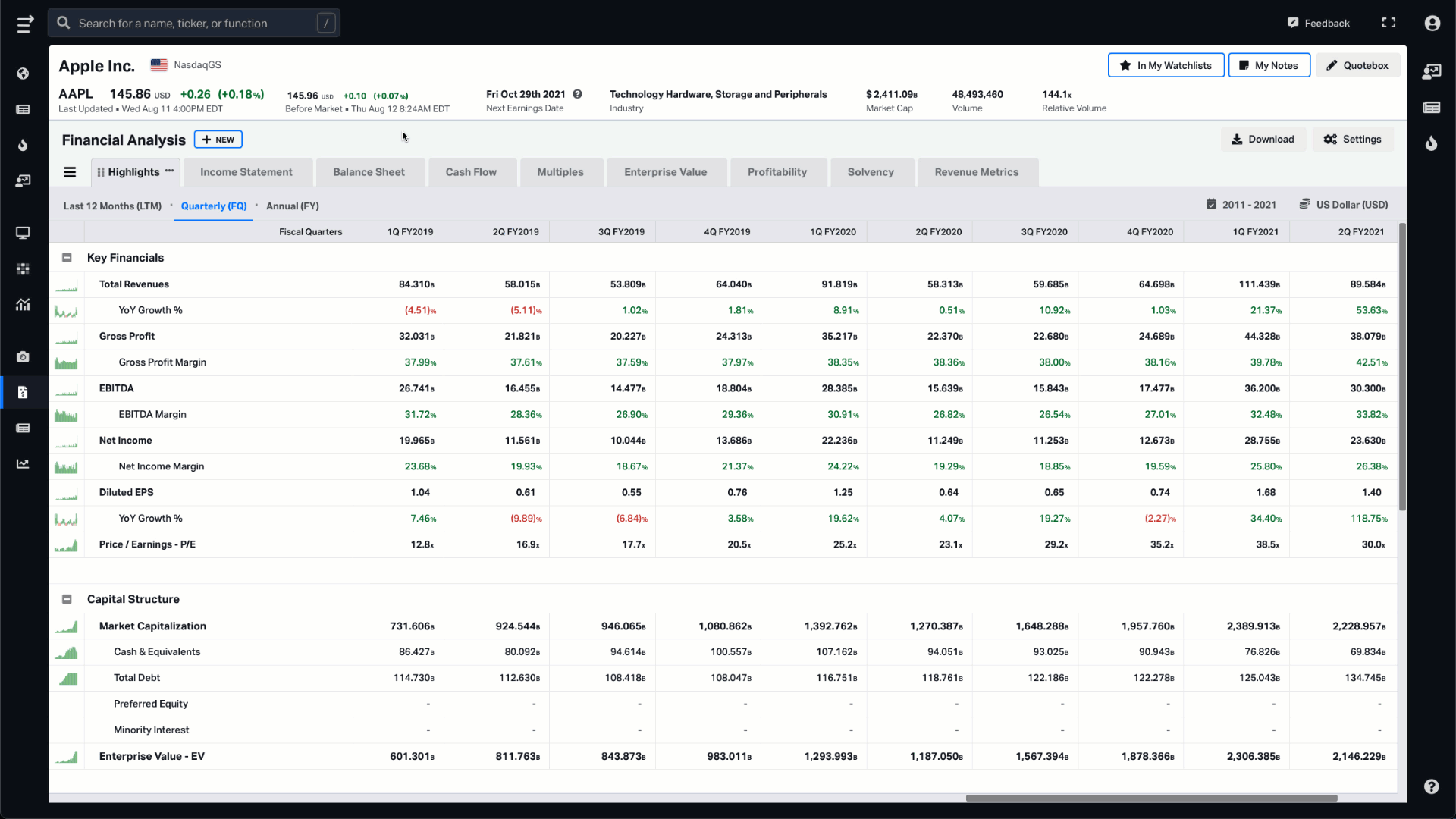Click the monitor icon in left sidebar
1456x819 pixels.
point(23,233)
